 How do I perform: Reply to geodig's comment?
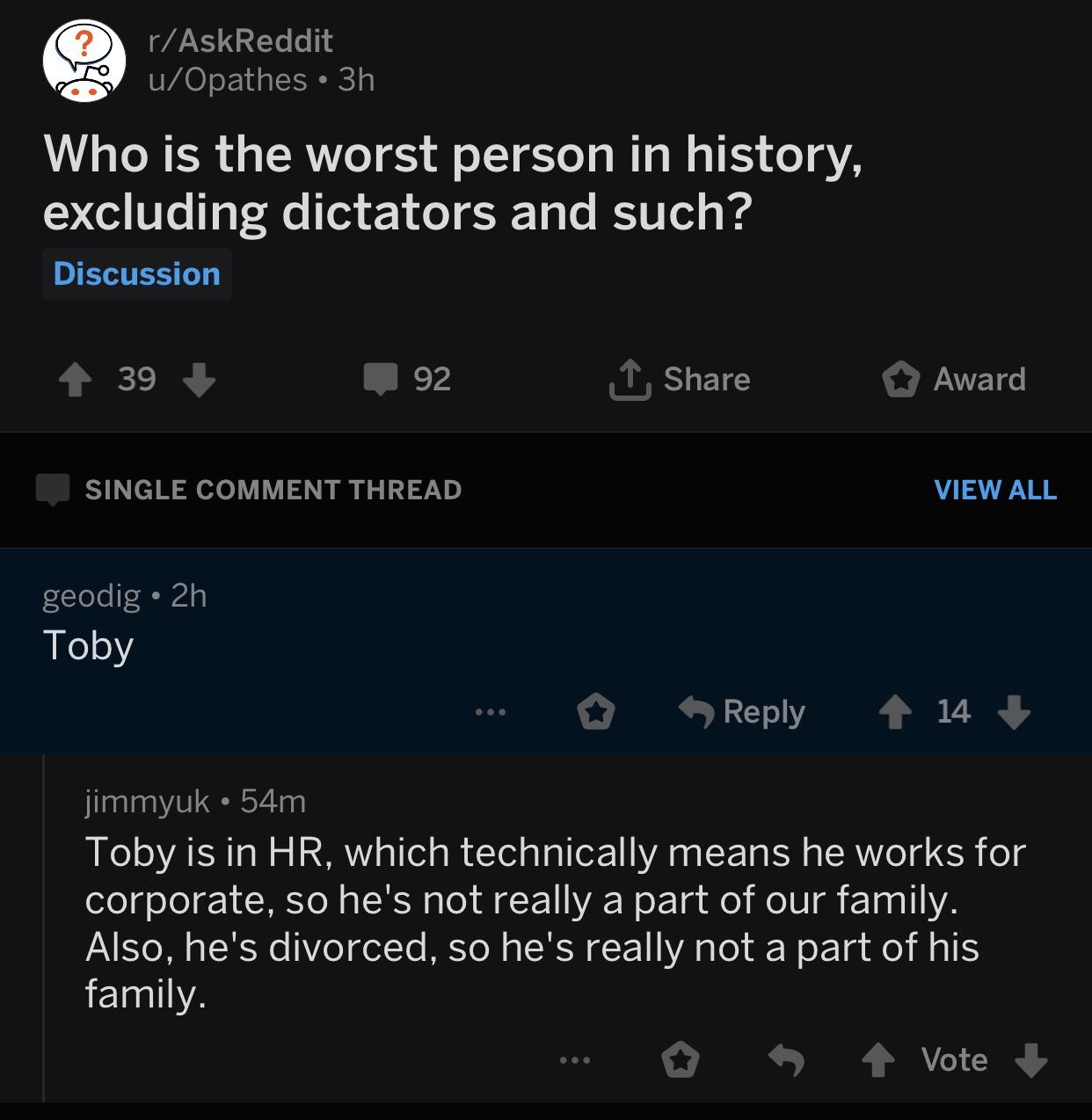[x=741, y=711]
